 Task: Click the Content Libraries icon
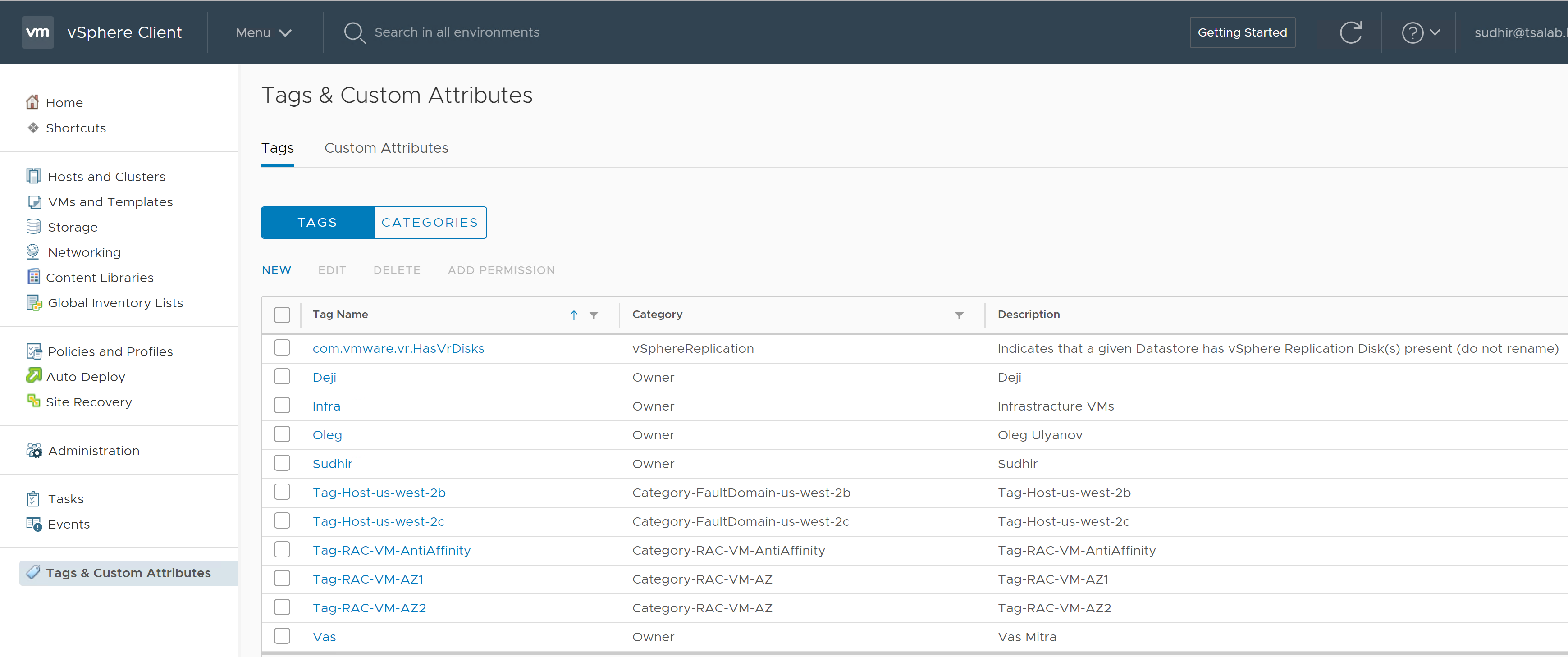pos(33,278)
